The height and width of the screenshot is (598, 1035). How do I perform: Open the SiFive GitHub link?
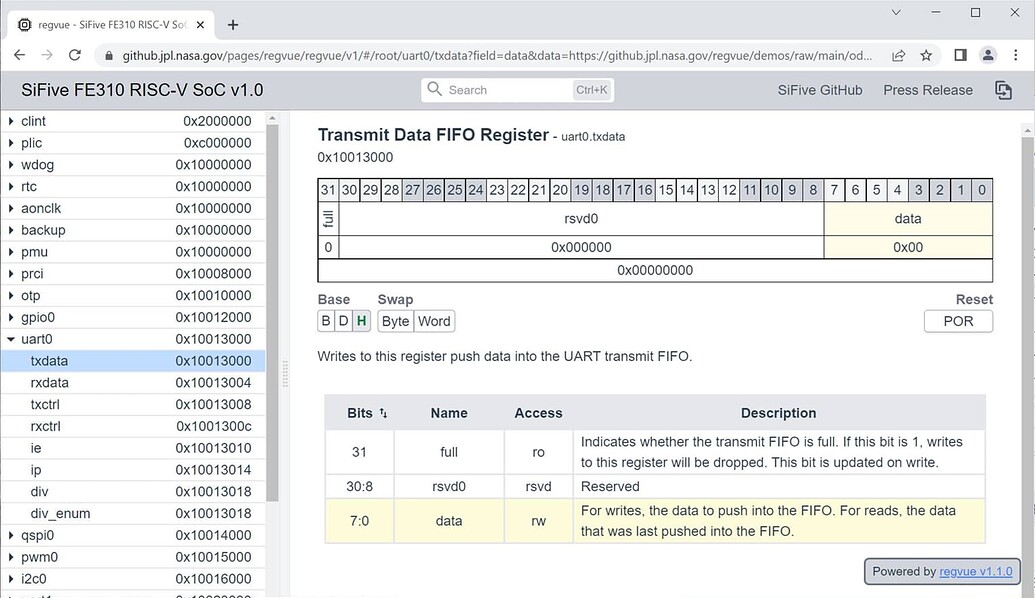click(819, 90)
